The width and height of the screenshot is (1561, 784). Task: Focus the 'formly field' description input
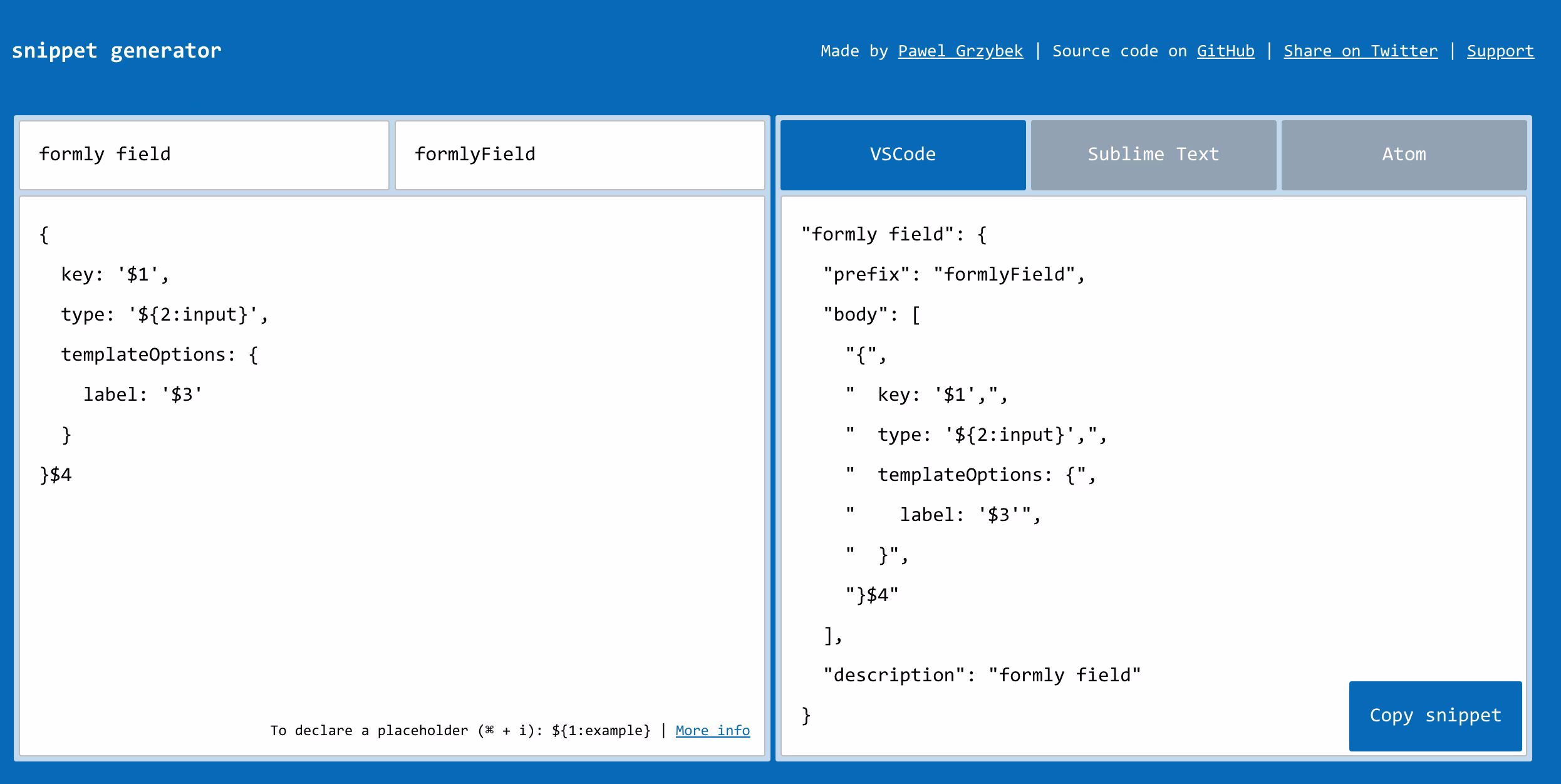click(204, 155)
